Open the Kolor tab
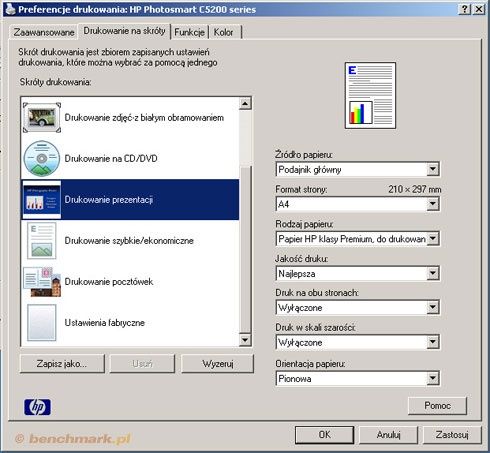Viewport: 490px width, 453px height. point(224,32)
